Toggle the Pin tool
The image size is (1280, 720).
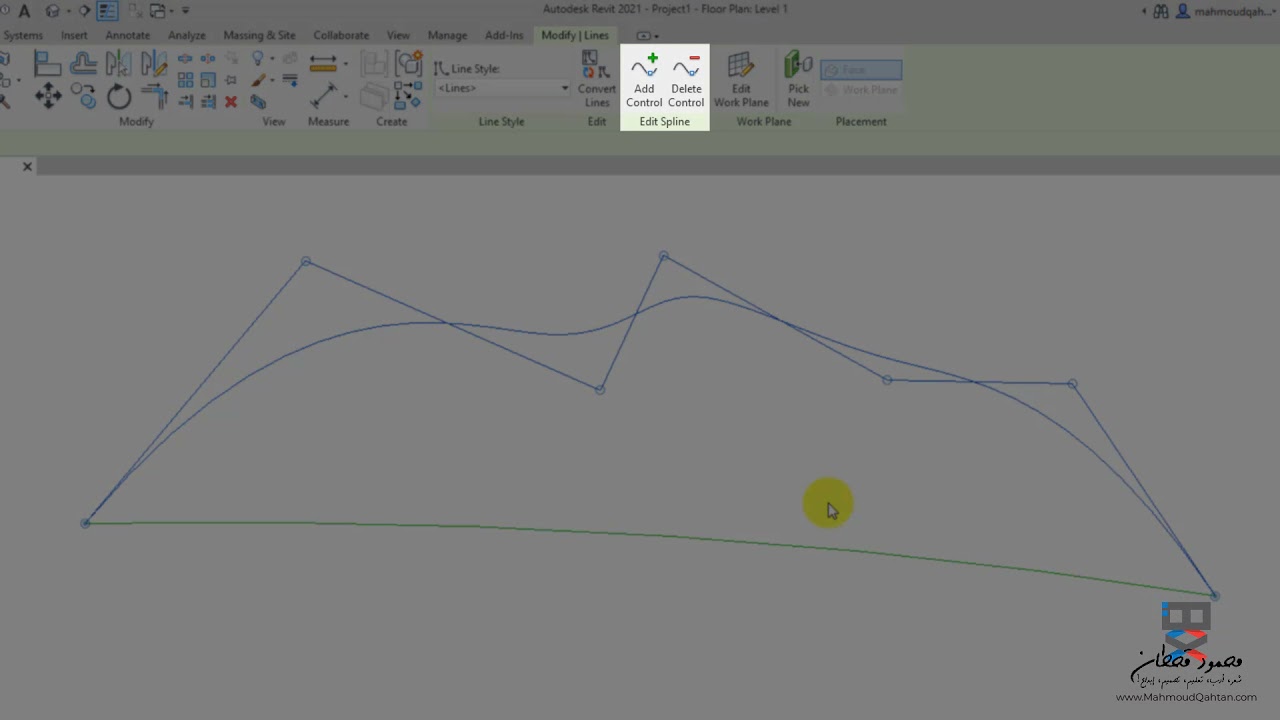[x=231, y=80]
